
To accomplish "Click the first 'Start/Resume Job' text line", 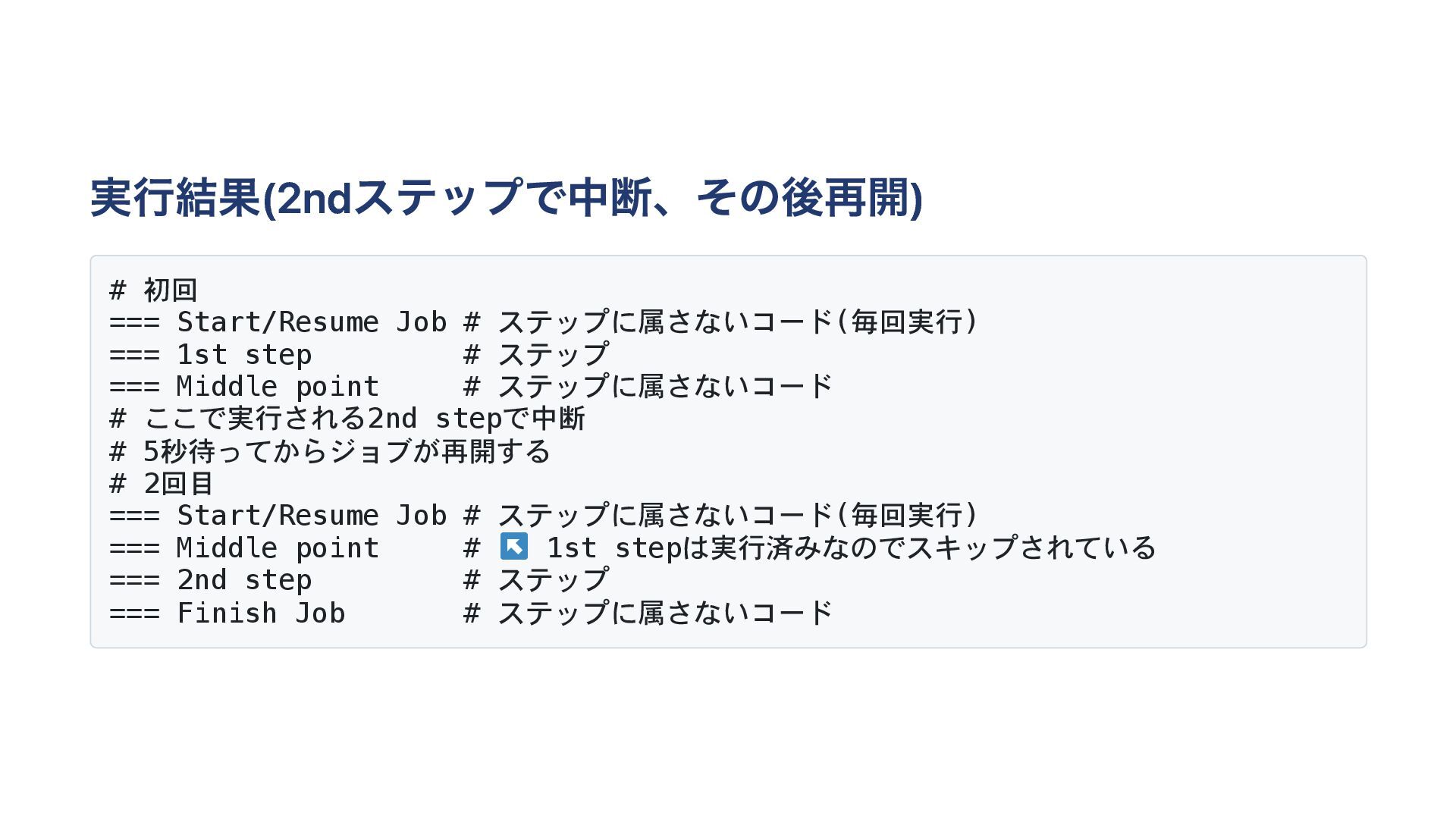I will [x=278, y=322].
